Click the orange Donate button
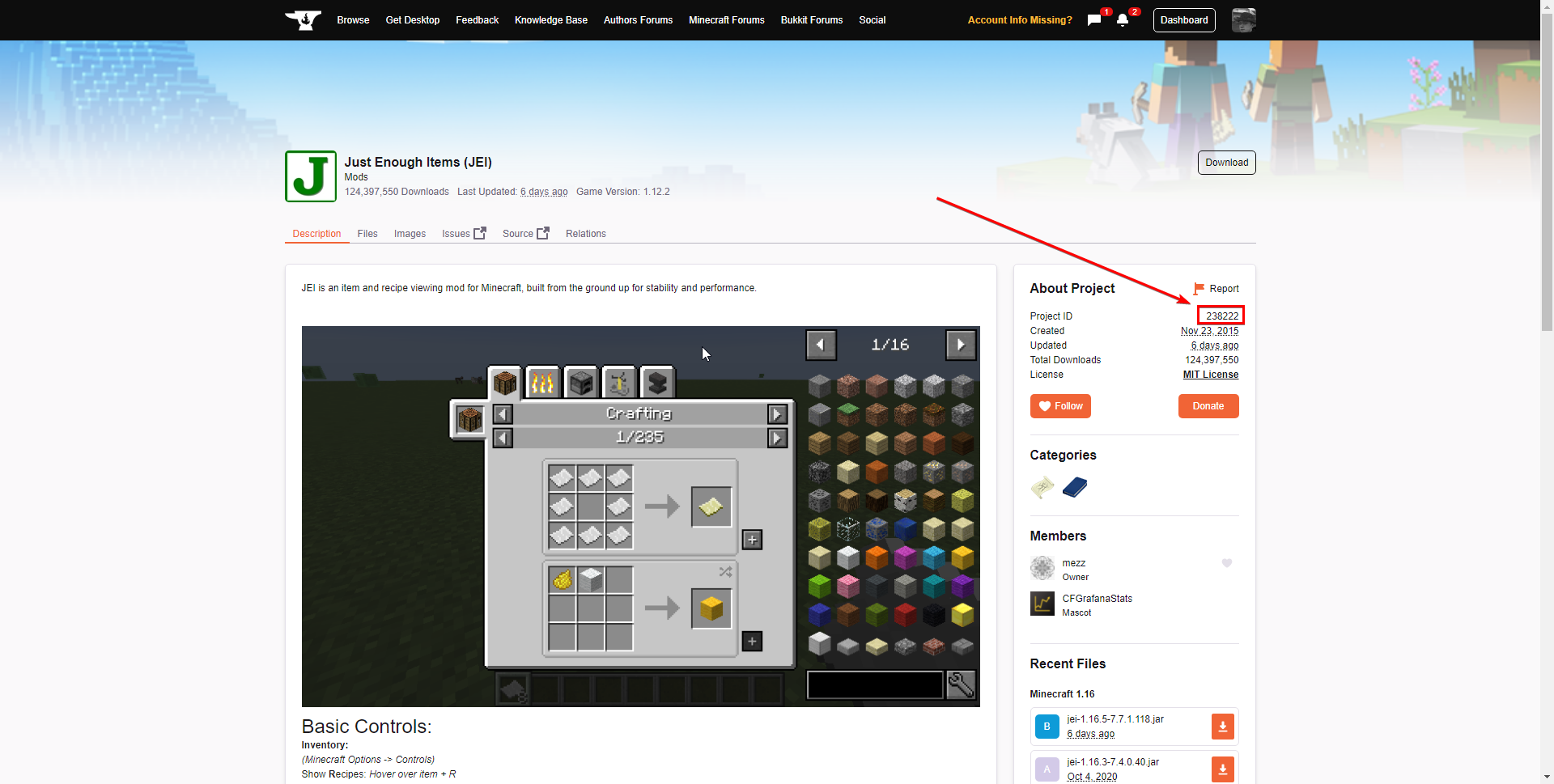 click(x=1208, y=406)
